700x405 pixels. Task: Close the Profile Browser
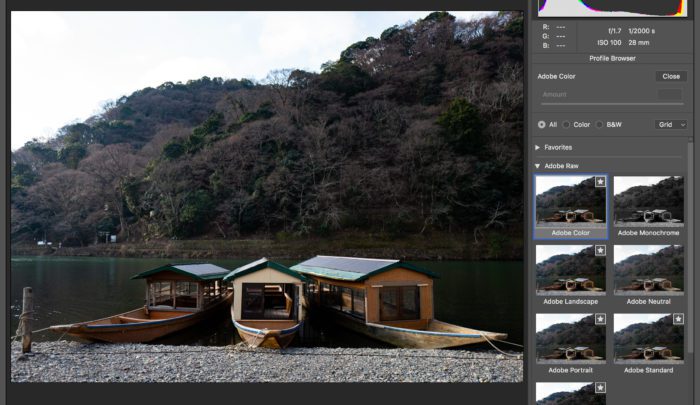tap(671, 76)
